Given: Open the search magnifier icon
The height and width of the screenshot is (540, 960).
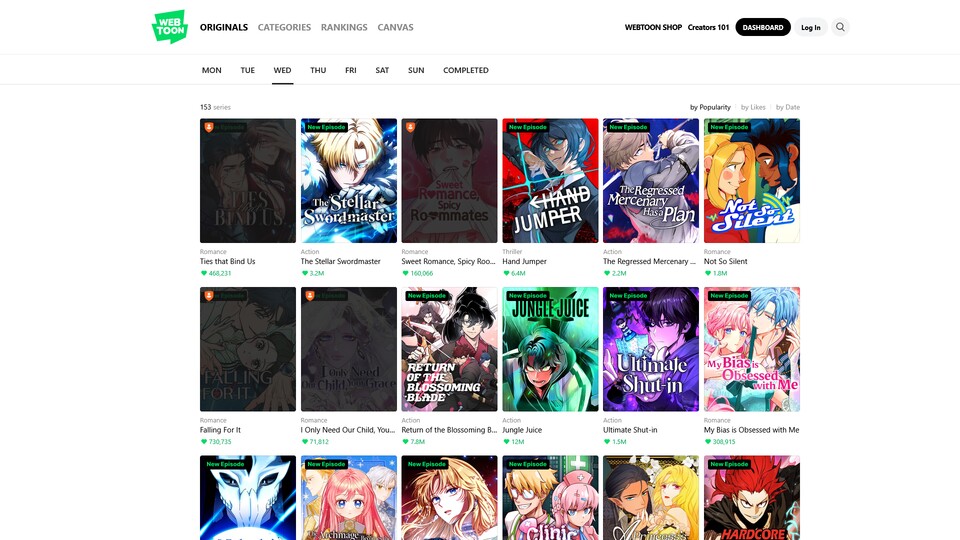Looking at the screenshot, I should tap(840, 27).
